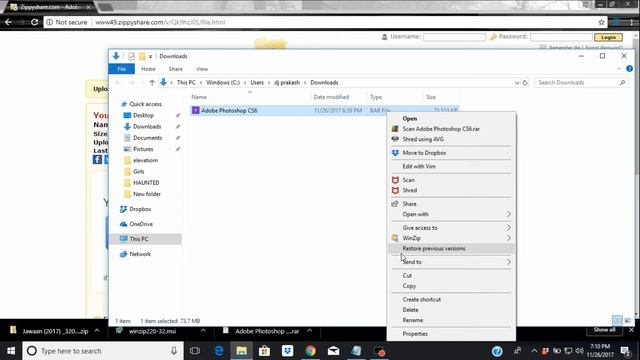Click the search magnifier in Explorer
Screen dimensions: 640x360
click(x=622, y=82)
